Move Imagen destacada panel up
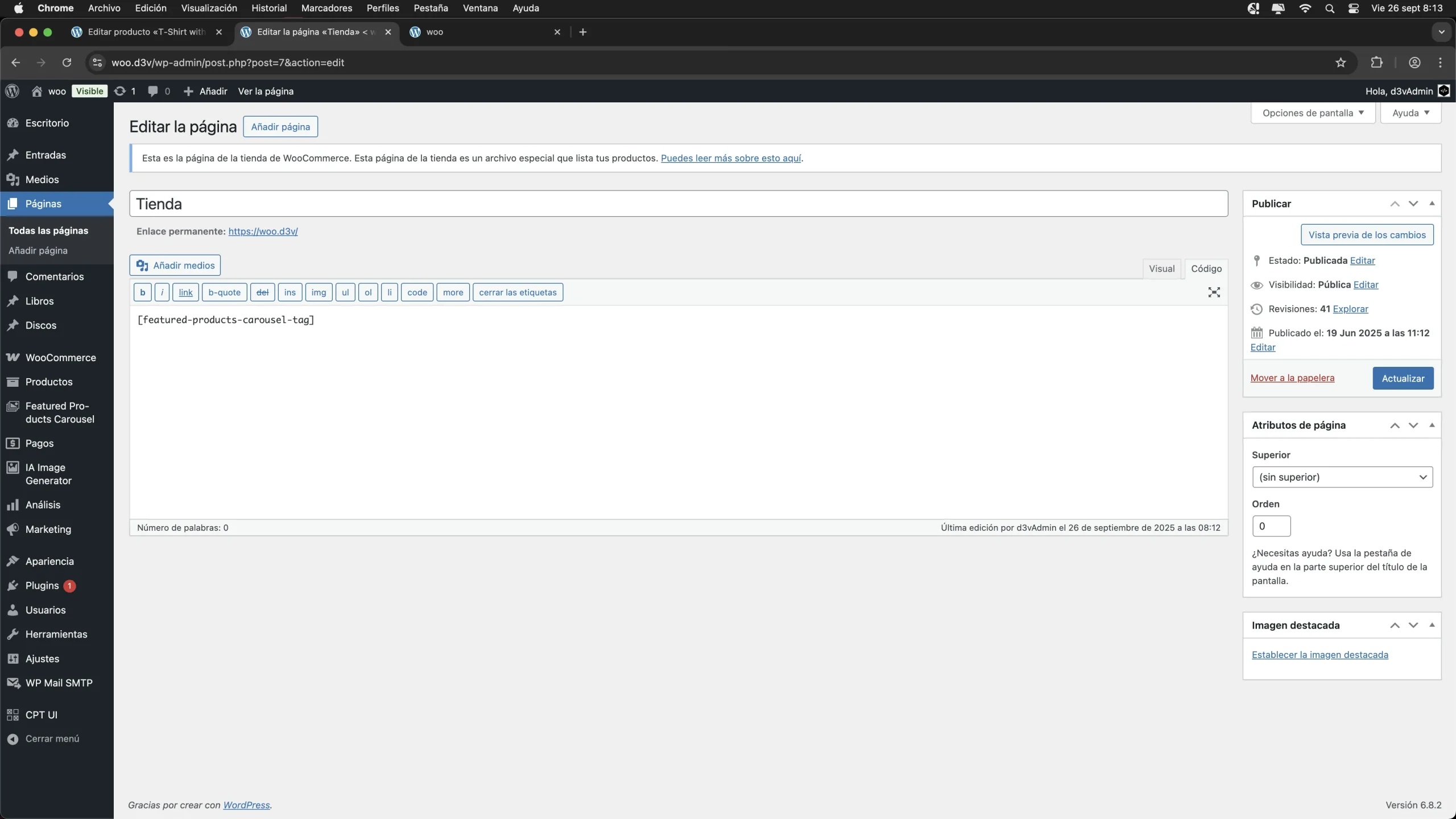The width and height of the screenshot is (1456, 819). coord(1395,625)
